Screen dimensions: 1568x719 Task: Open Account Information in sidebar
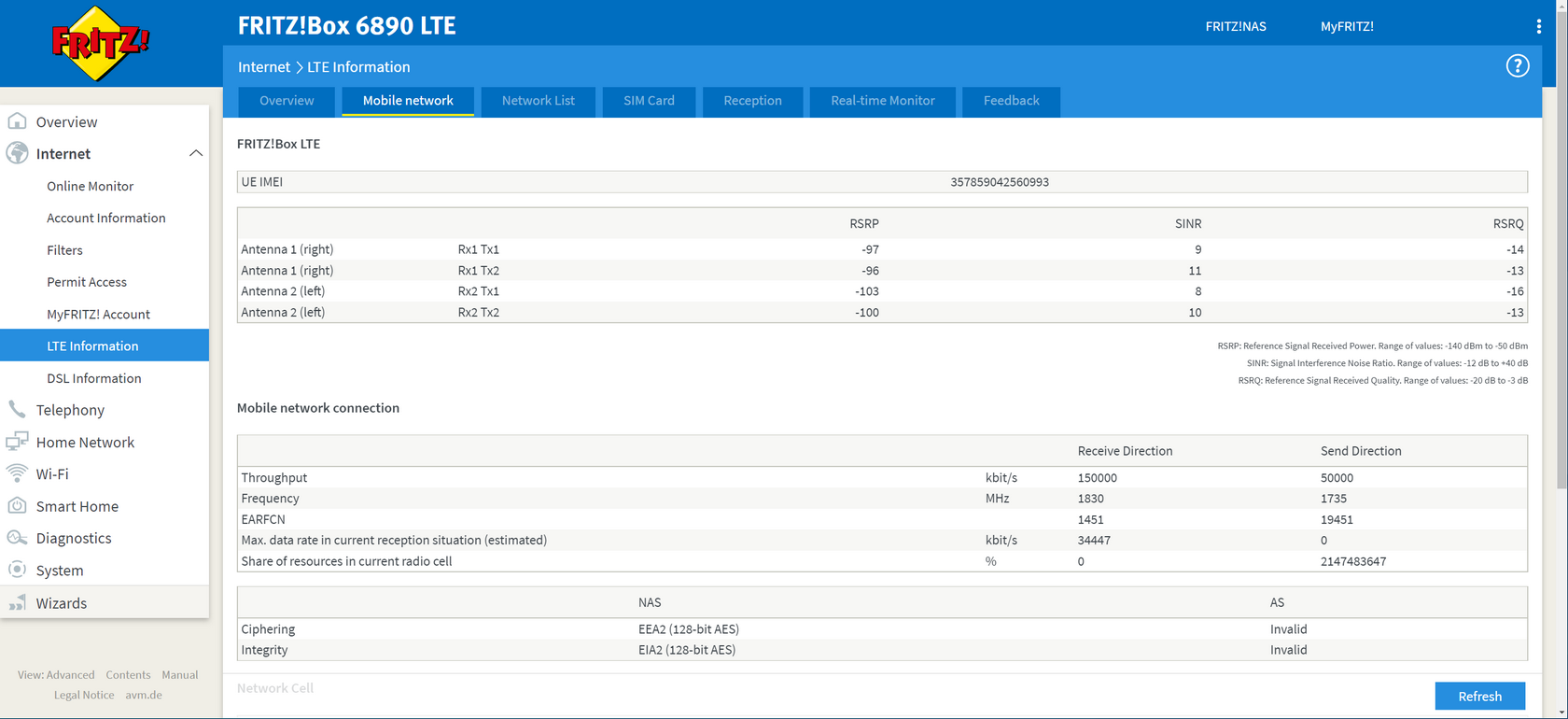tap(106, 218)
